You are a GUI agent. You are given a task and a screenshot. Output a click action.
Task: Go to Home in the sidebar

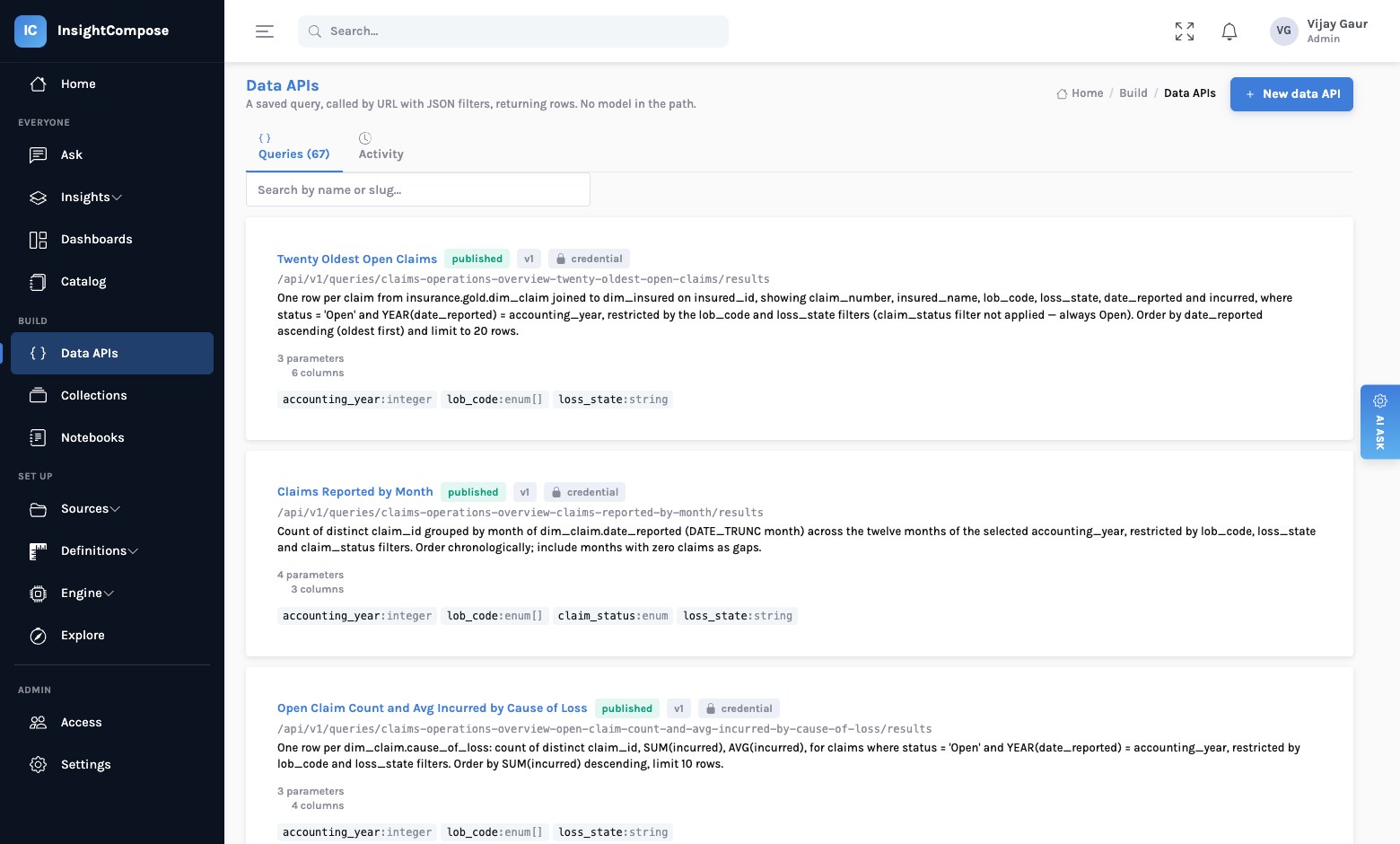pyautogui.click(x=112, y=84)
